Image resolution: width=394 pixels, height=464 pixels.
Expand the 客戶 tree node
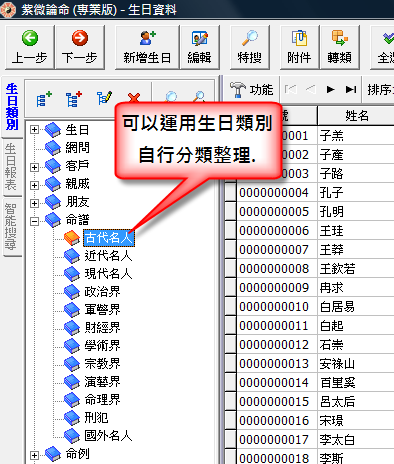click(x=34, y=167)
